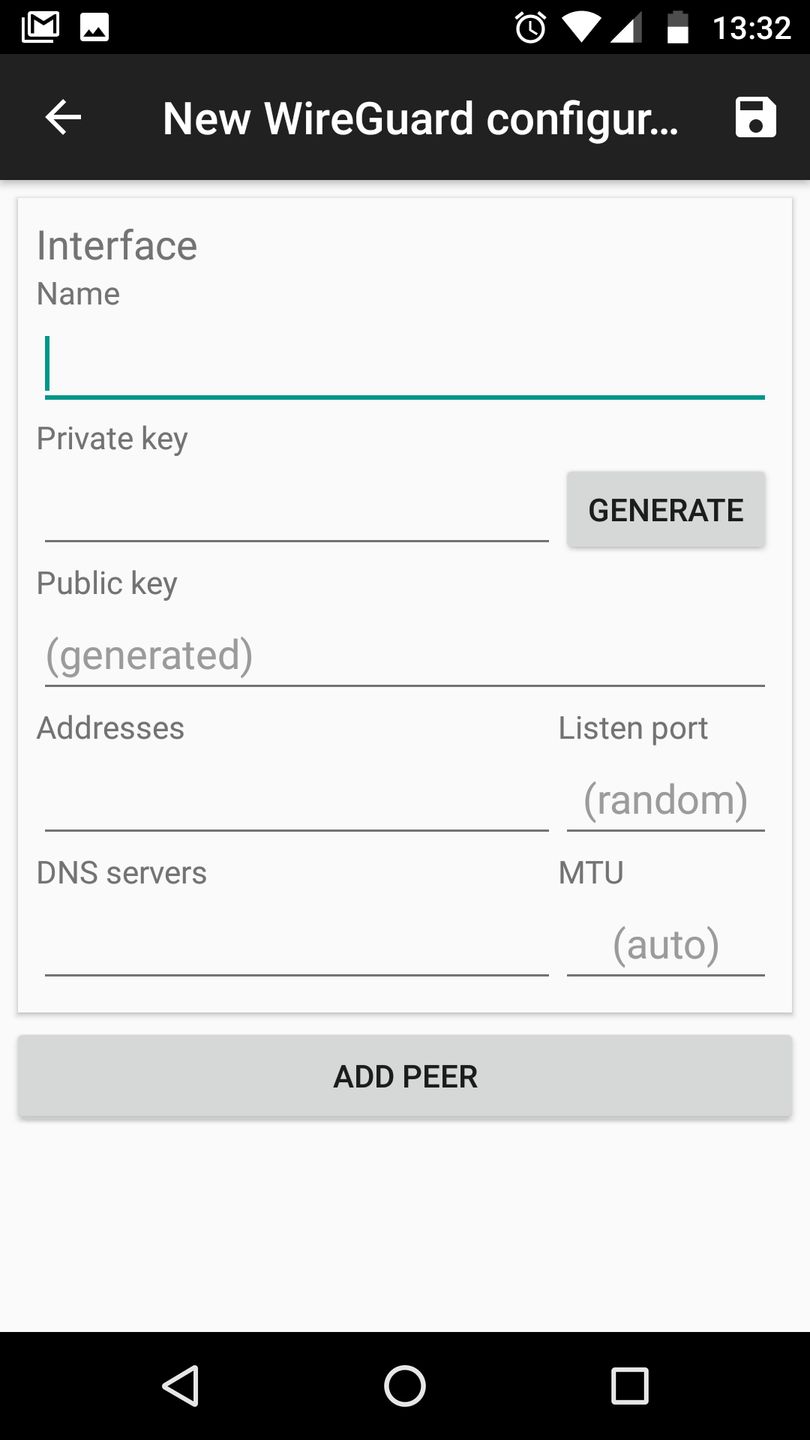Tap the generated Public key field

404,655
